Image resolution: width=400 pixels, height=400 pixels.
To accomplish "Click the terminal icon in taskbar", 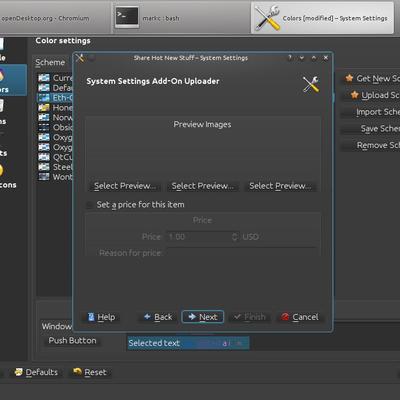I will 127,17.
